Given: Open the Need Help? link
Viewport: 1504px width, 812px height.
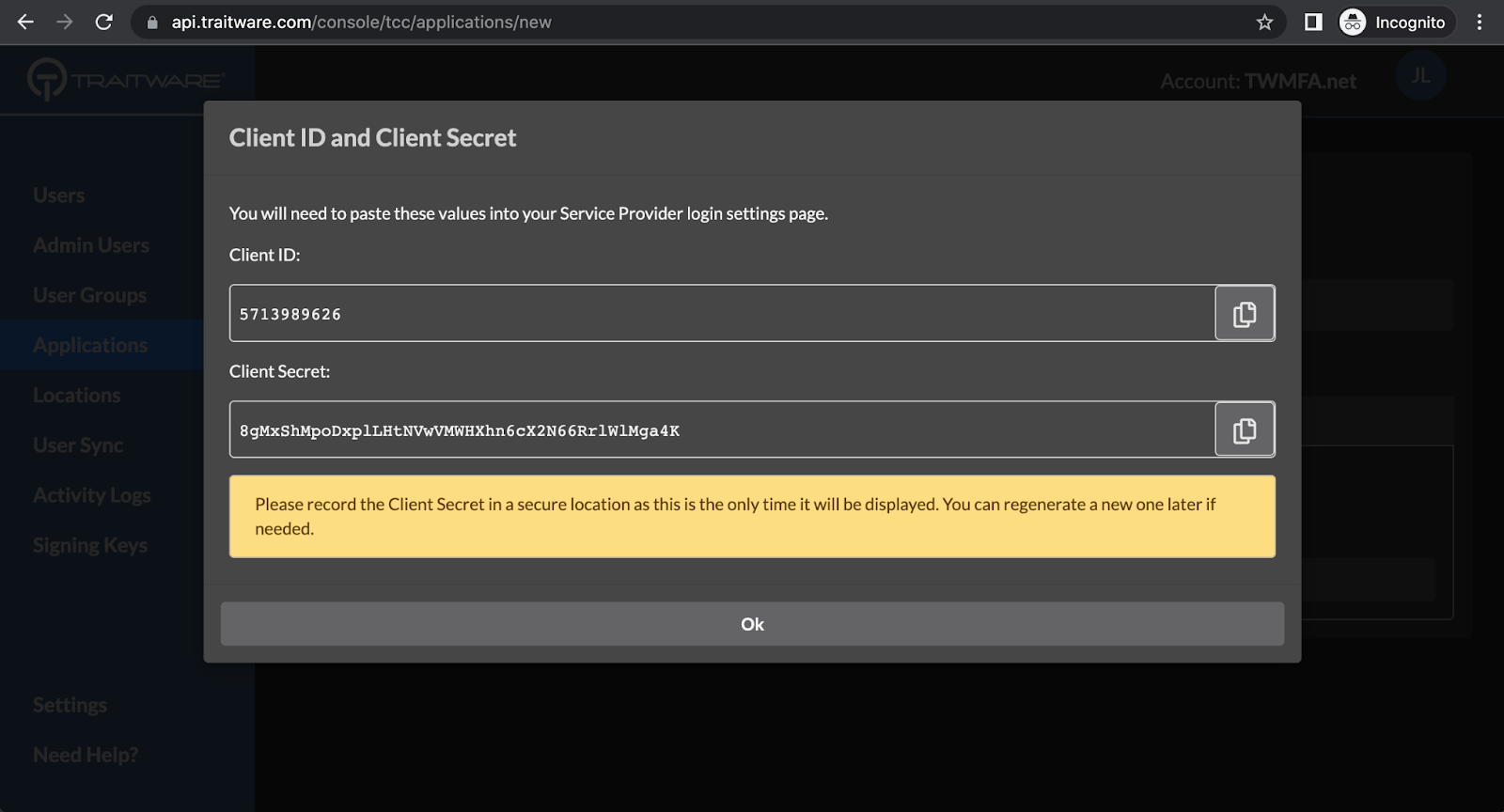Looking at the screenshot, I should click(x=86, y=755).
